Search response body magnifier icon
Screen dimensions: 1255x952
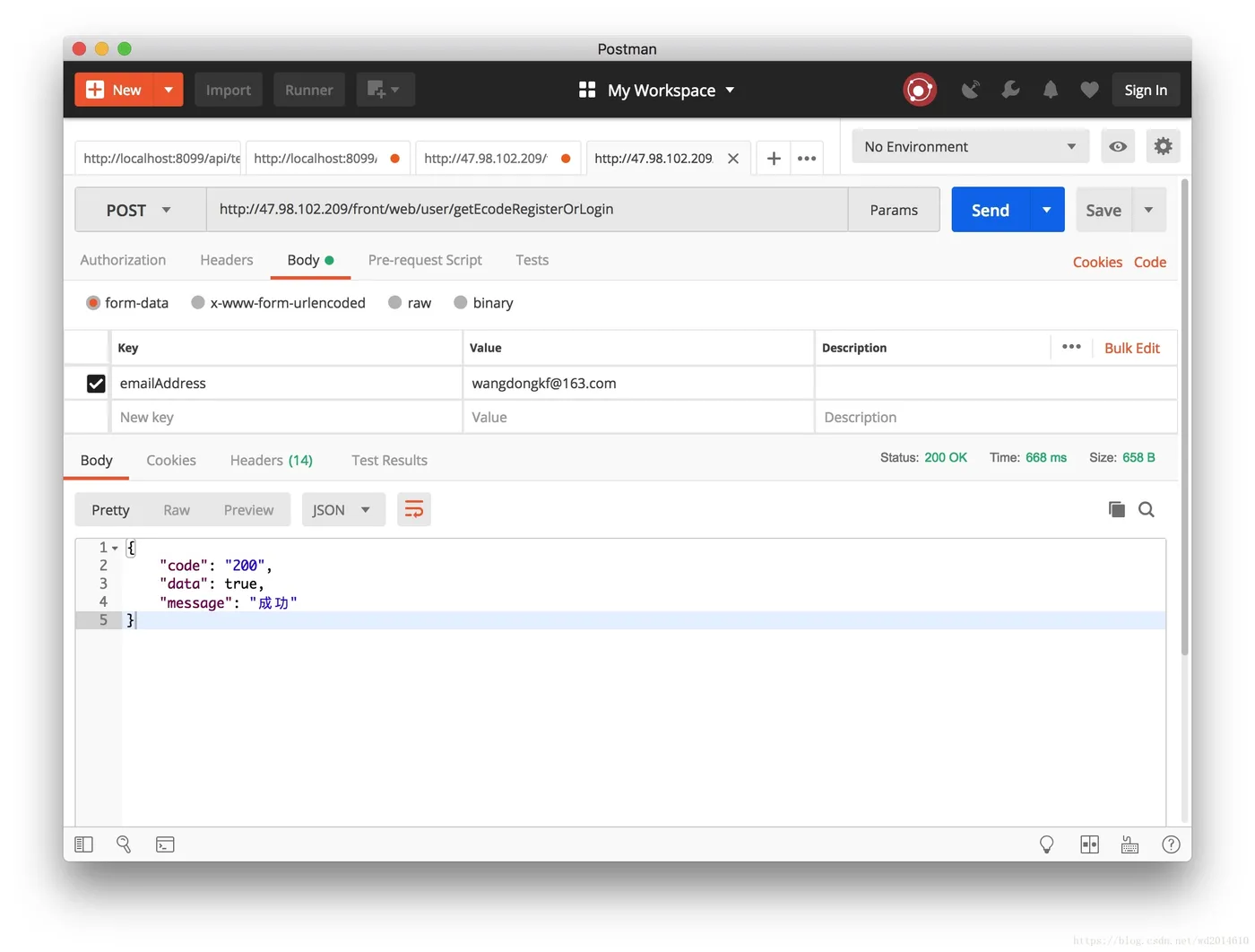click(x=1147, y=509)
